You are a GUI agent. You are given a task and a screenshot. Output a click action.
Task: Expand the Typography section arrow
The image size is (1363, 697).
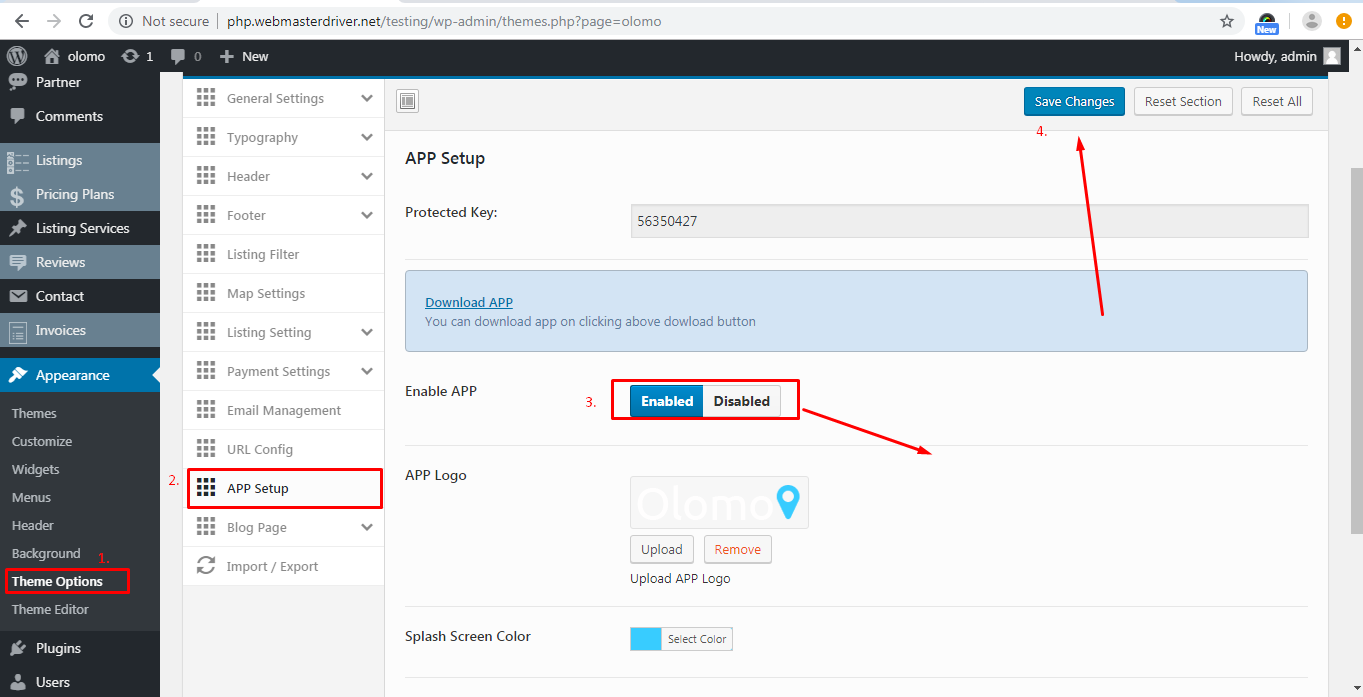pyautogui.click(x=367, y=137)
